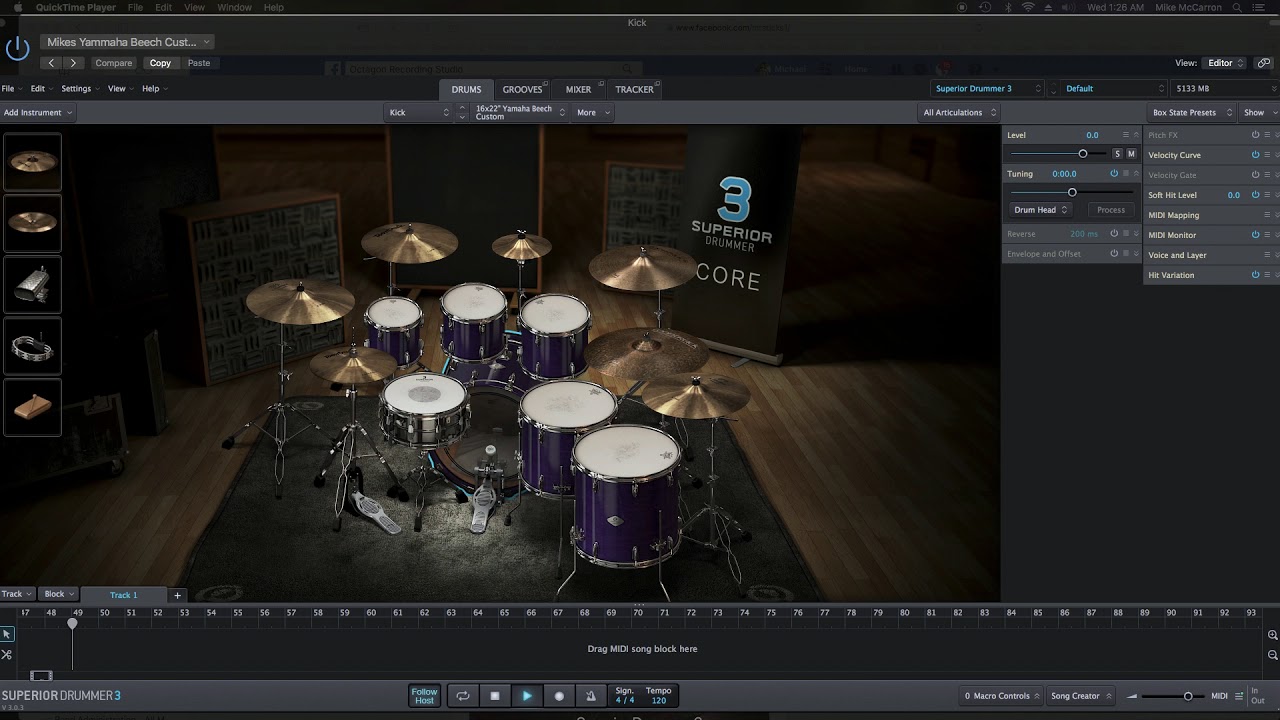Expand the Song Creator panel
This screenshot has width=1280, height=720.
(1081, 696)
